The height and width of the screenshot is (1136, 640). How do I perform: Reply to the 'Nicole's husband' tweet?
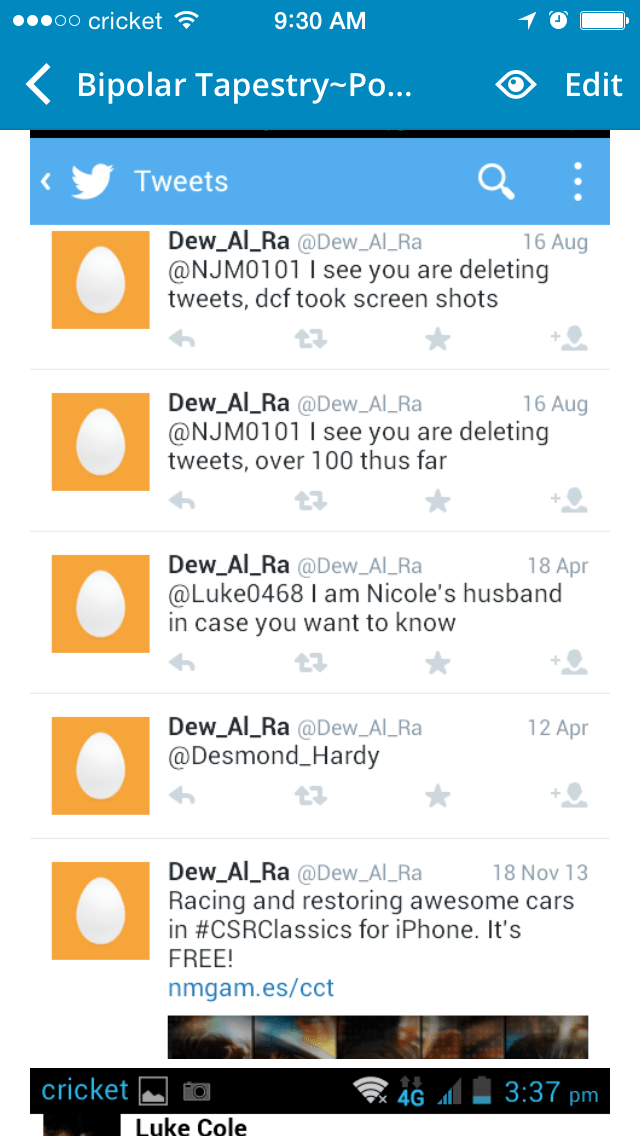[x=182, y=662]
